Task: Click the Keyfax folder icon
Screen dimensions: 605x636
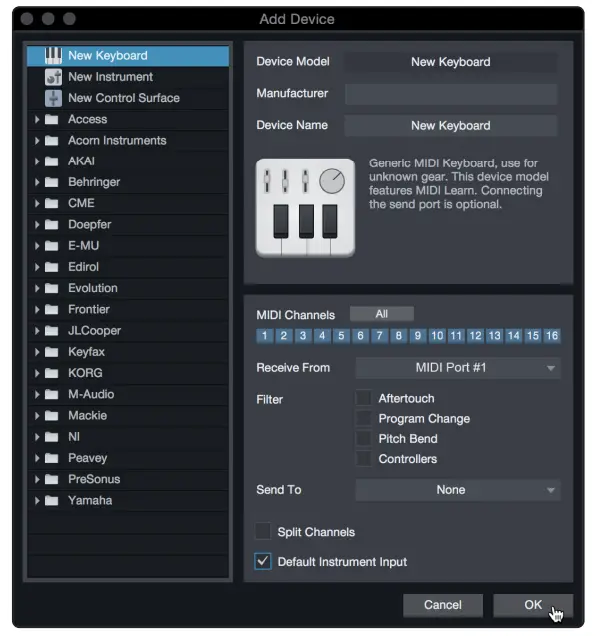Action: pyautogui.click(x=51, y=352)
